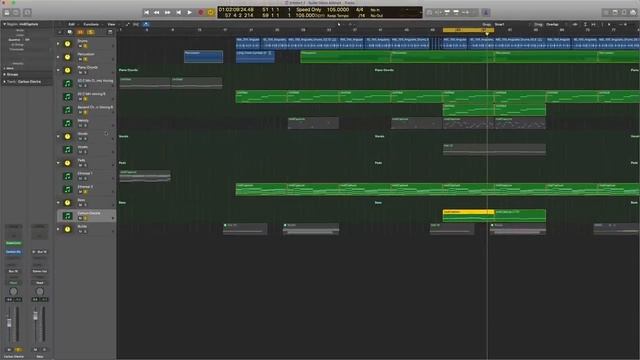Collapse the Region inspector section
The height and width of the screenshot is (360, 640).
(4, 24)
